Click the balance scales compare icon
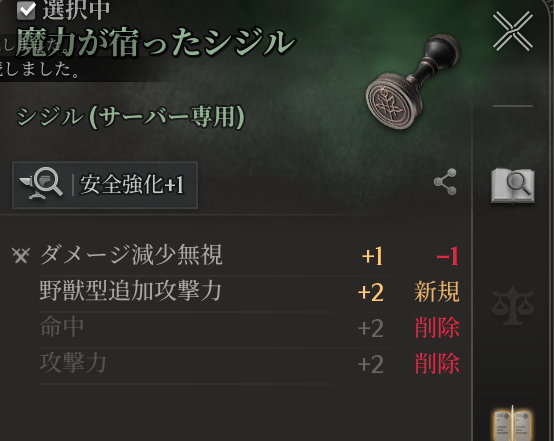554x441 pixels. pyautogui.click(x=513, y=306)
